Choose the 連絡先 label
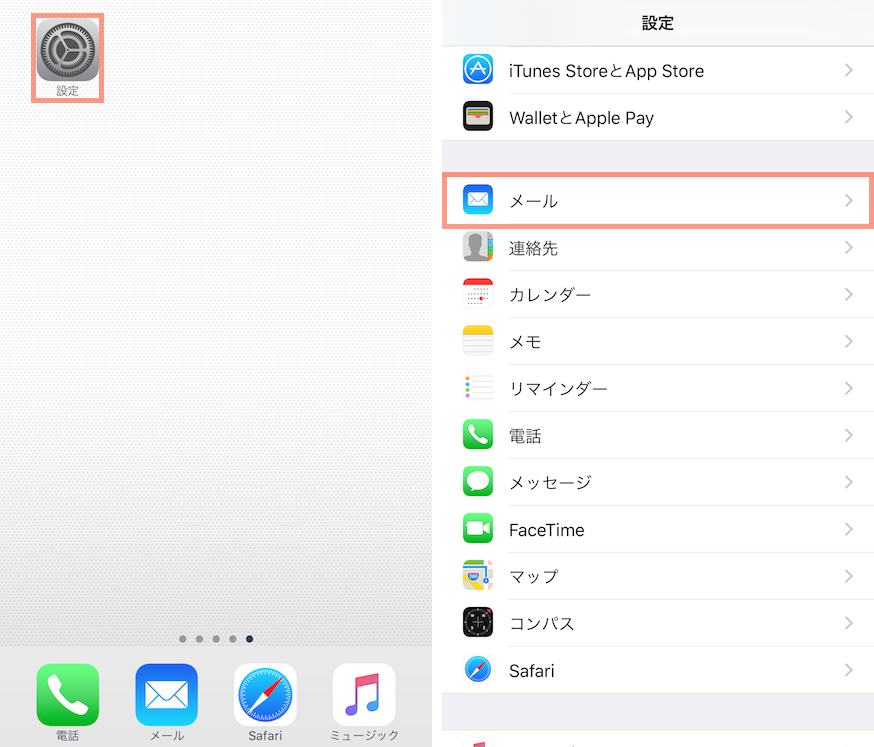This screenshot has width=874, height=747. [533, 248]
